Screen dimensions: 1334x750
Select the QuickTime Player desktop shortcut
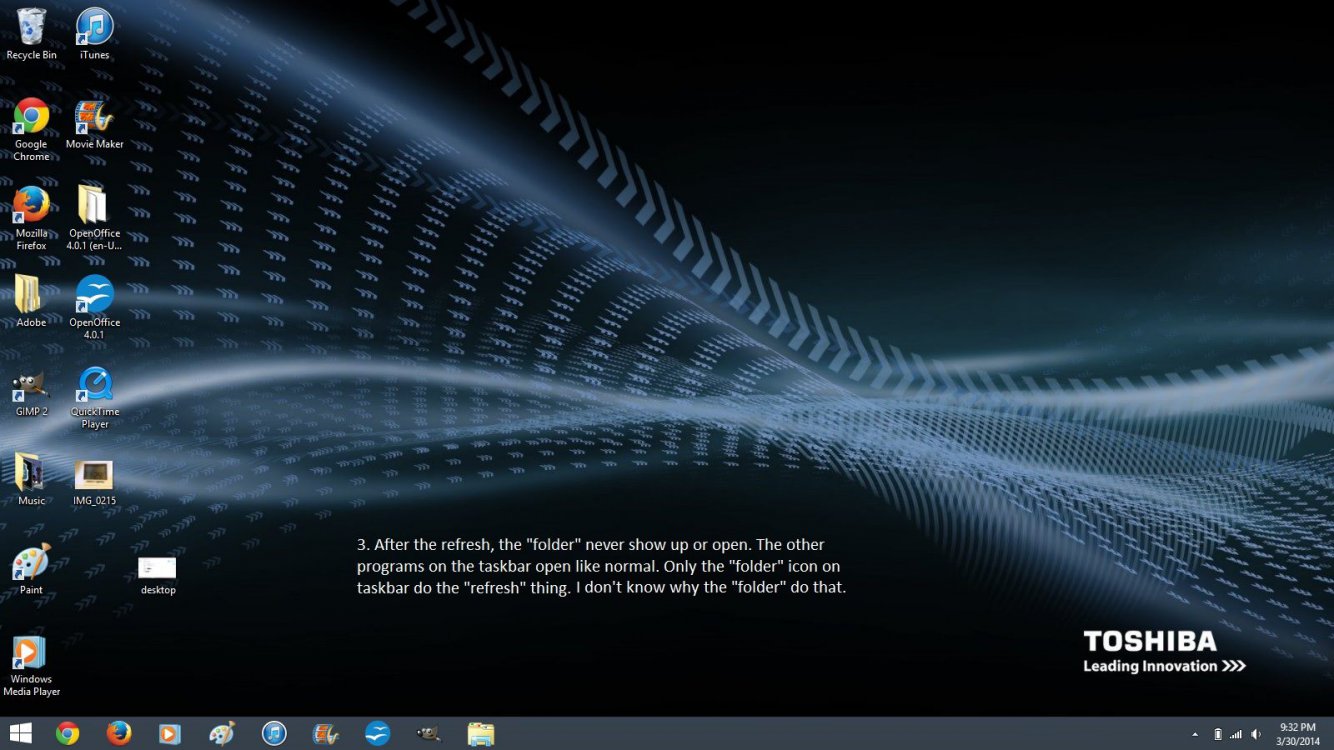click(x=94, y=397)
